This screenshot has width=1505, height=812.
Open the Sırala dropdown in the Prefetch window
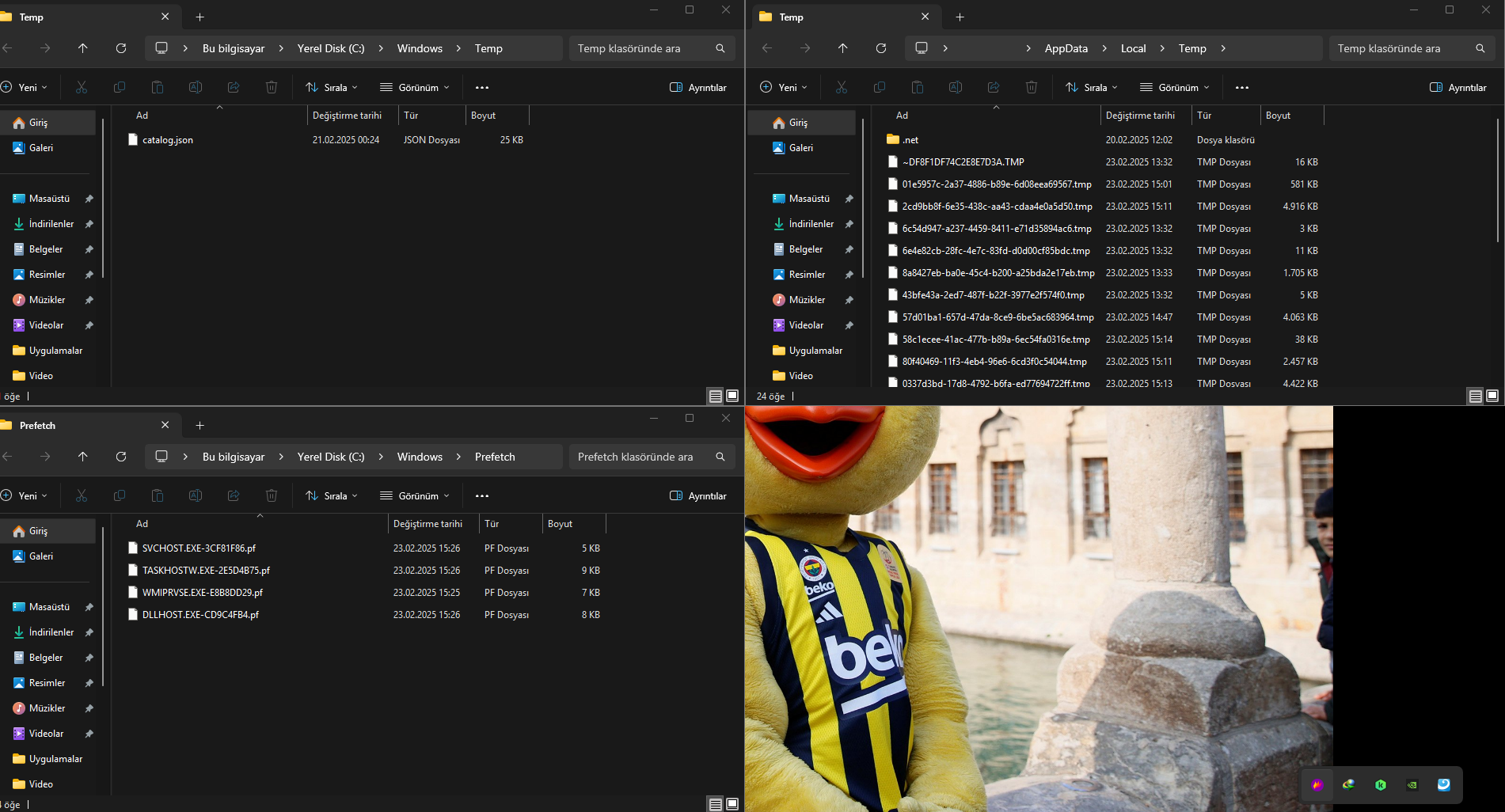coord(332,496)
